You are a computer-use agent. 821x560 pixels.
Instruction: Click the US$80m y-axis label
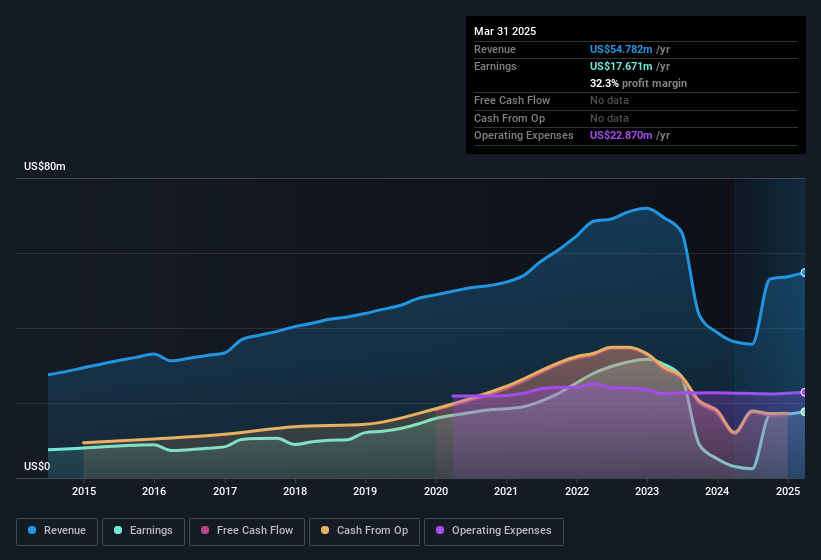45,166
